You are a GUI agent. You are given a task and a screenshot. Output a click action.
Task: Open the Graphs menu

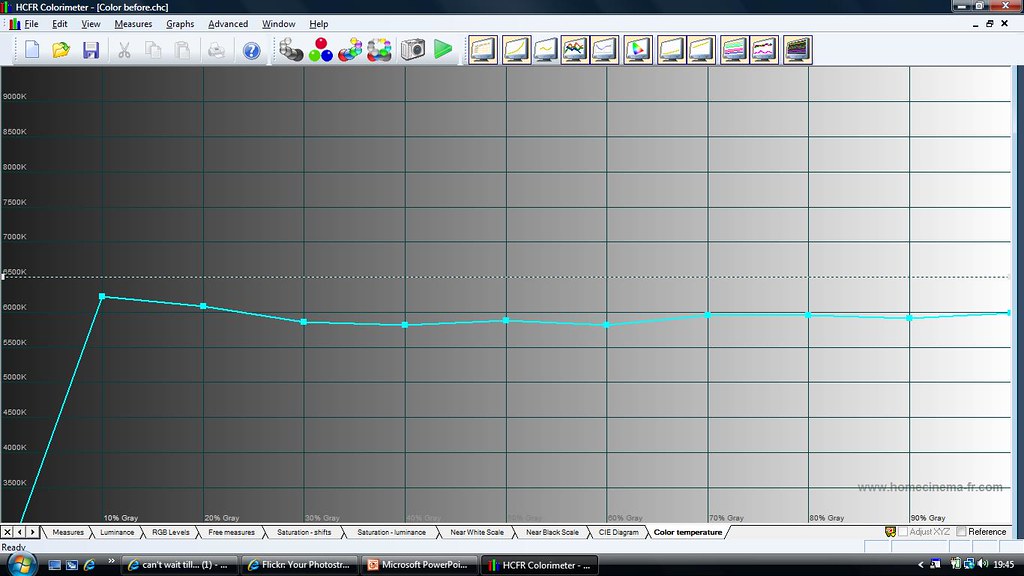tap(180, 24)
